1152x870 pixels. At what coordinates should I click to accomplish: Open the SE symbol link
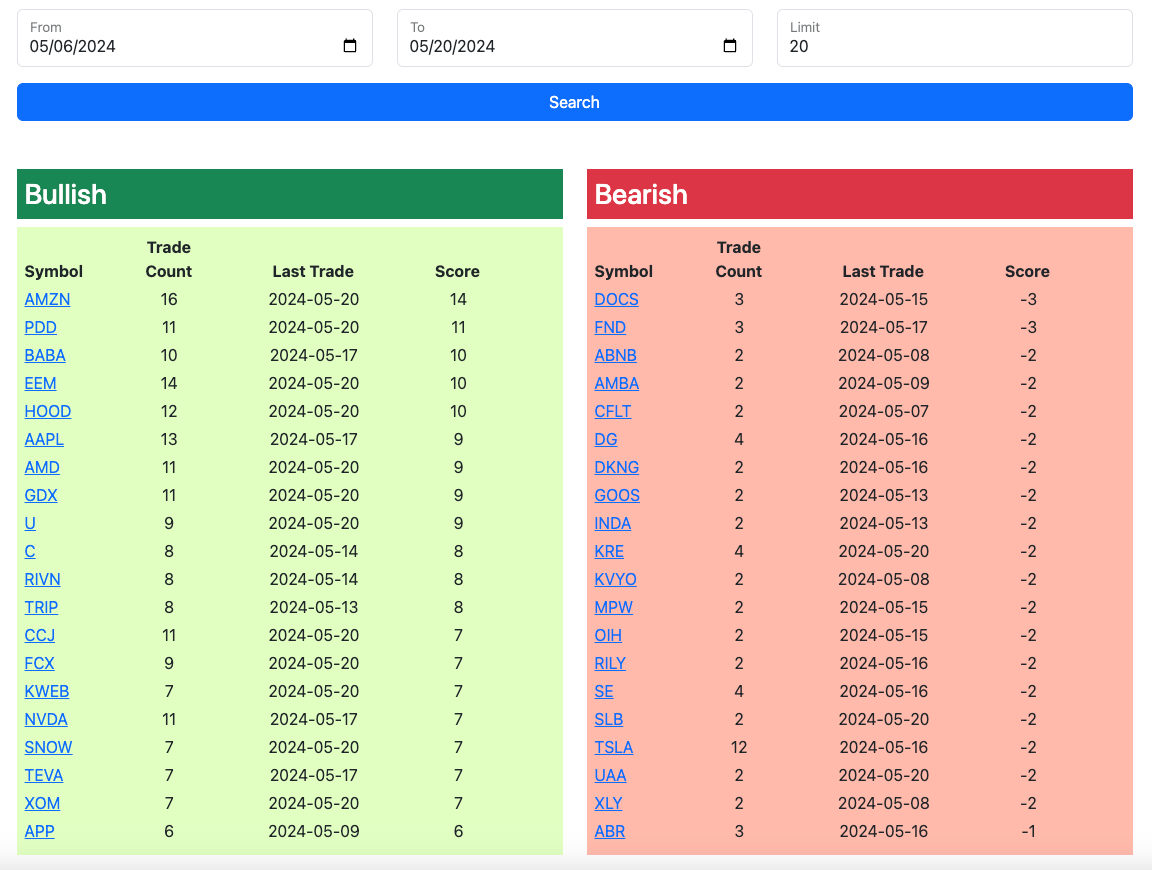click(x=604, y=691)
